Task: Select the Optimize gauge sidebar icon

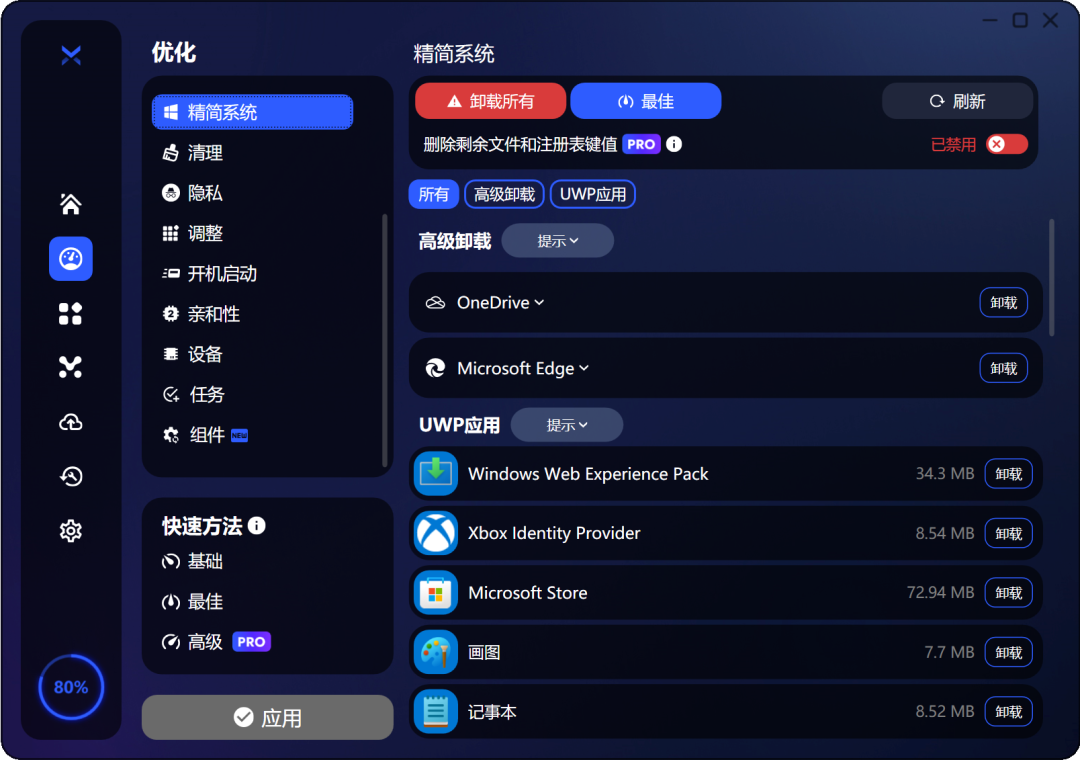Action: pos(71,258)
